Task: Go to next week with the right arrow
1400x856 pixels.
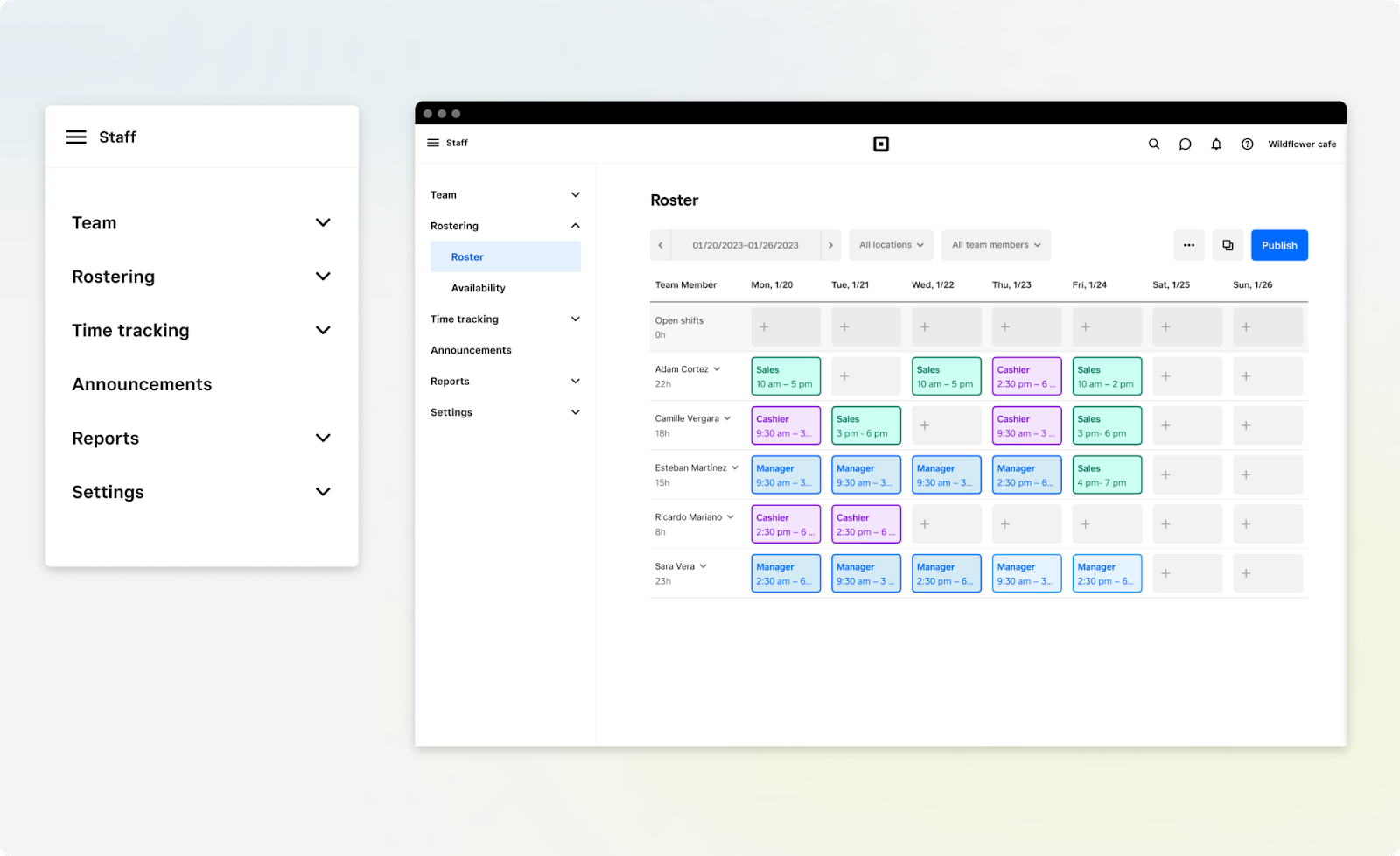Action: (x=829, y=245)
